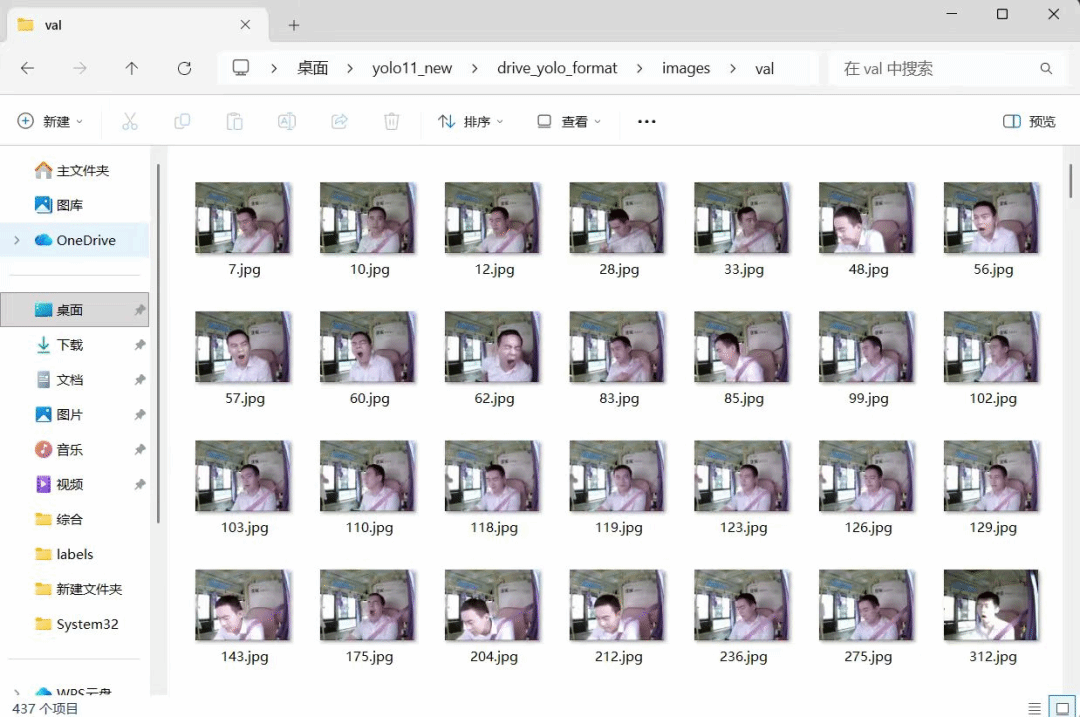Image resolution: width=1080 pixels, height=717 pixels.
Task: Click the Rename icon in toolbar
Action: pyautogui.click(x=287, y=122)
